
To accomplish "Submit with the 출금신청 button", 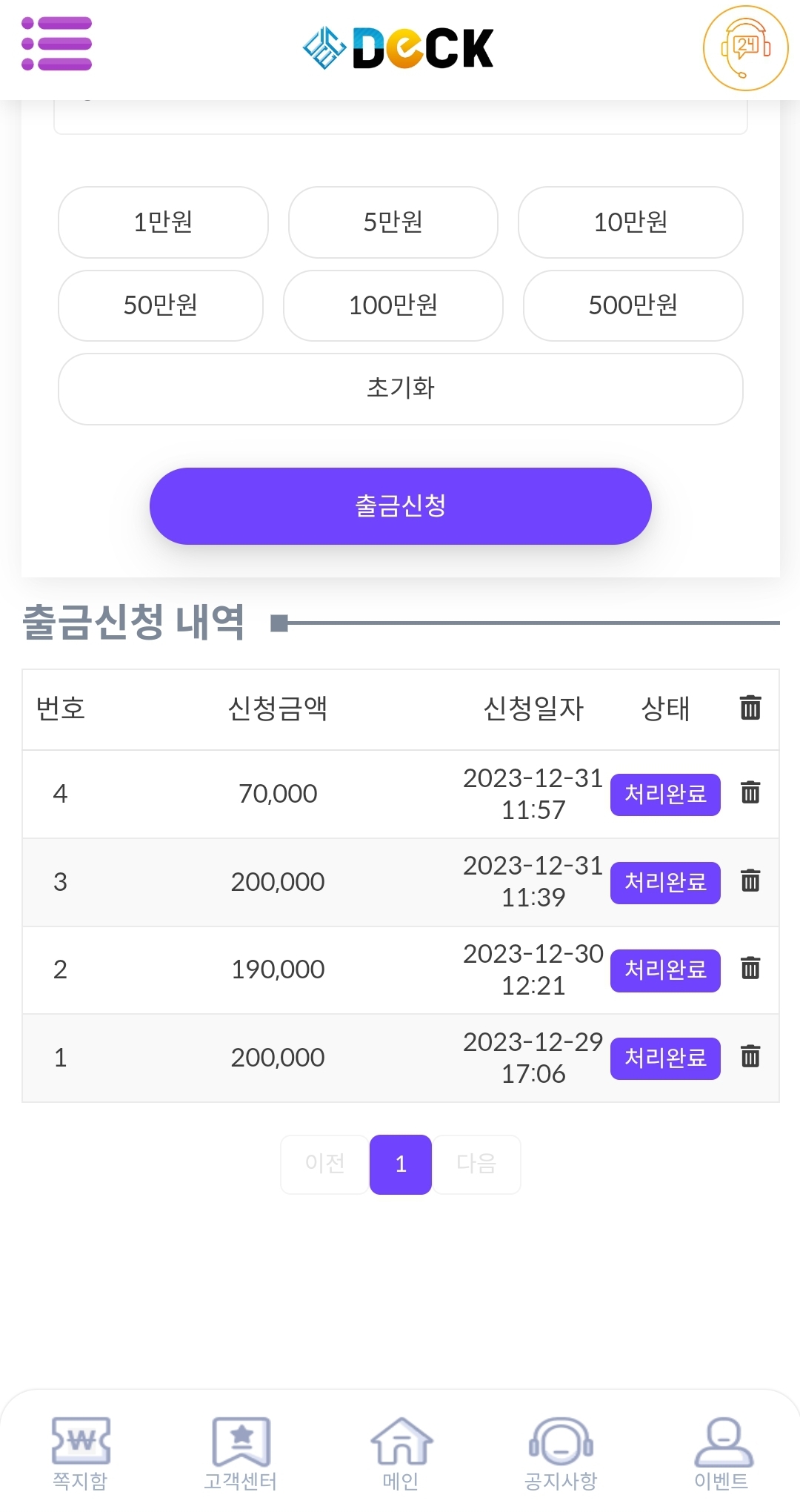I will coord(400,506).
